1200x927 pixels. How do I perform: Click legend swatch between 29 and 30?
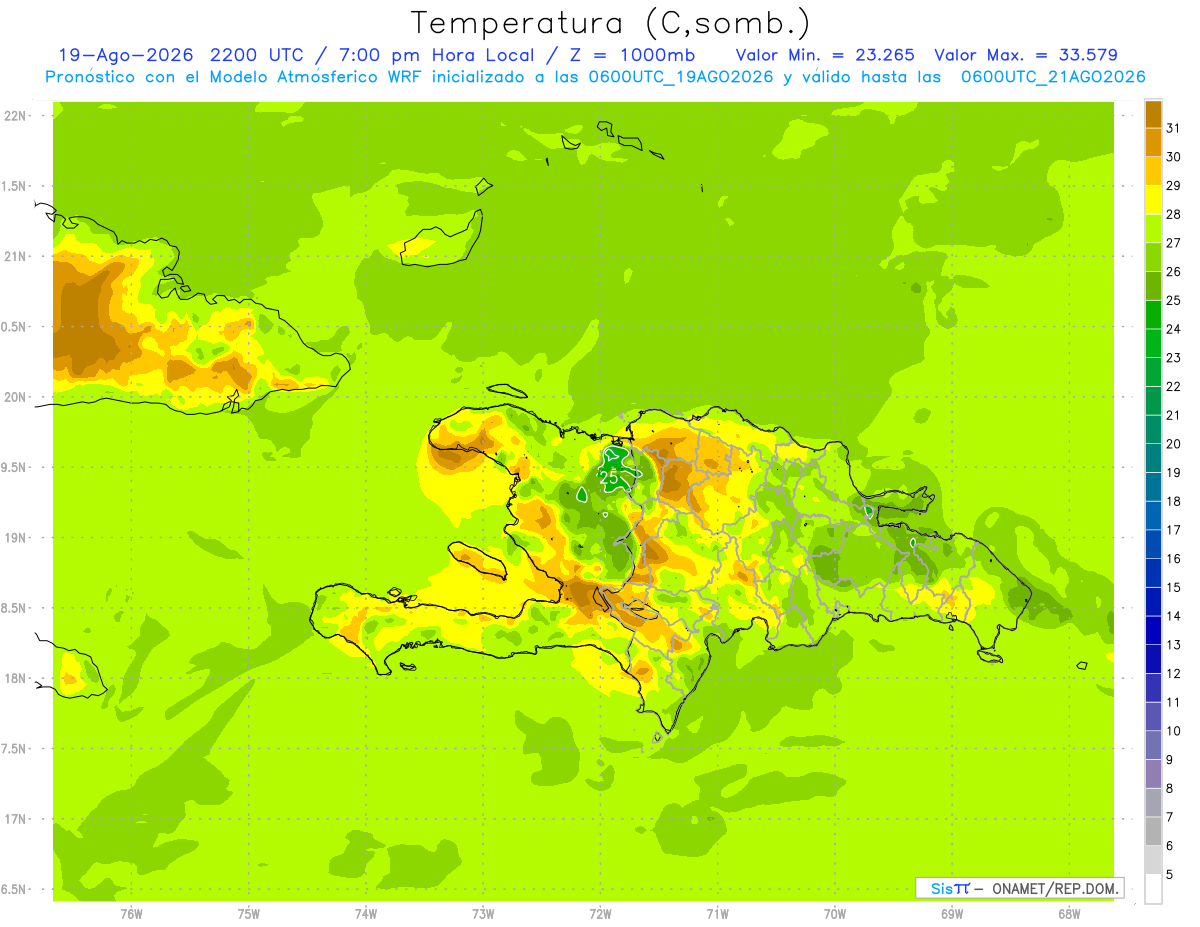[x=1153, y=171]
